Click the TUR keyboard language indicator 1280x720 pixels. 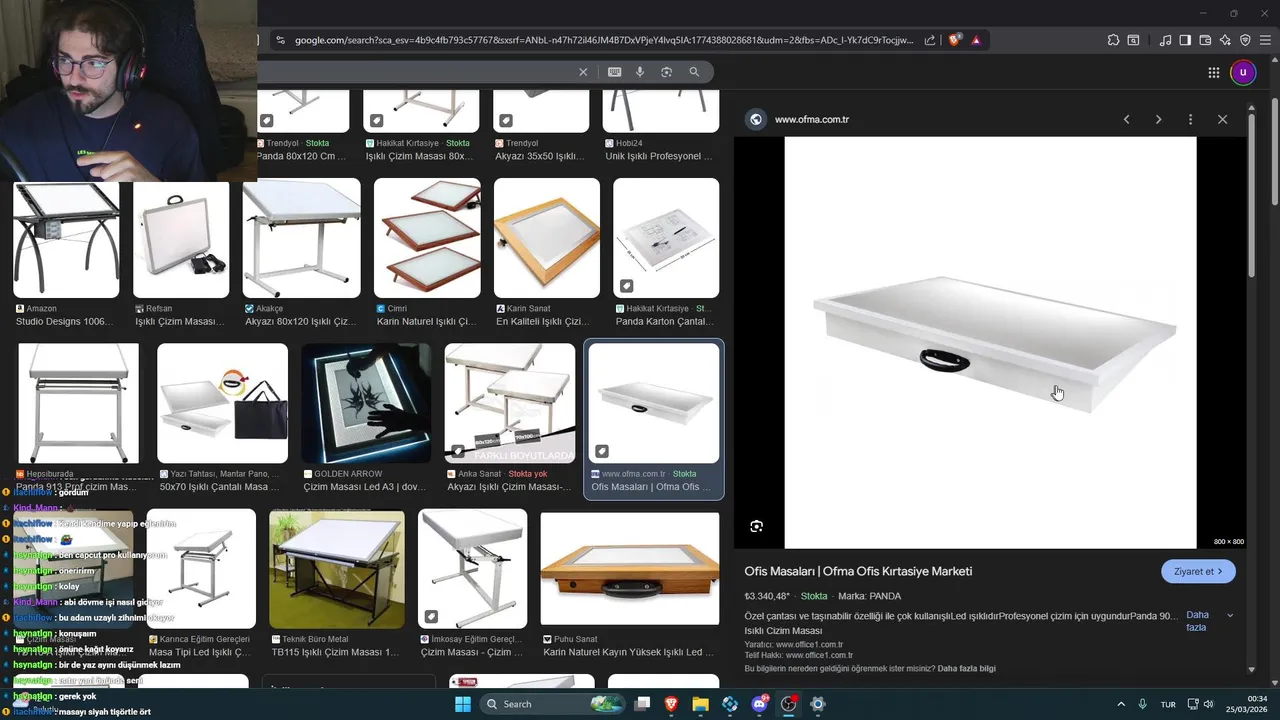(1168, 704)
